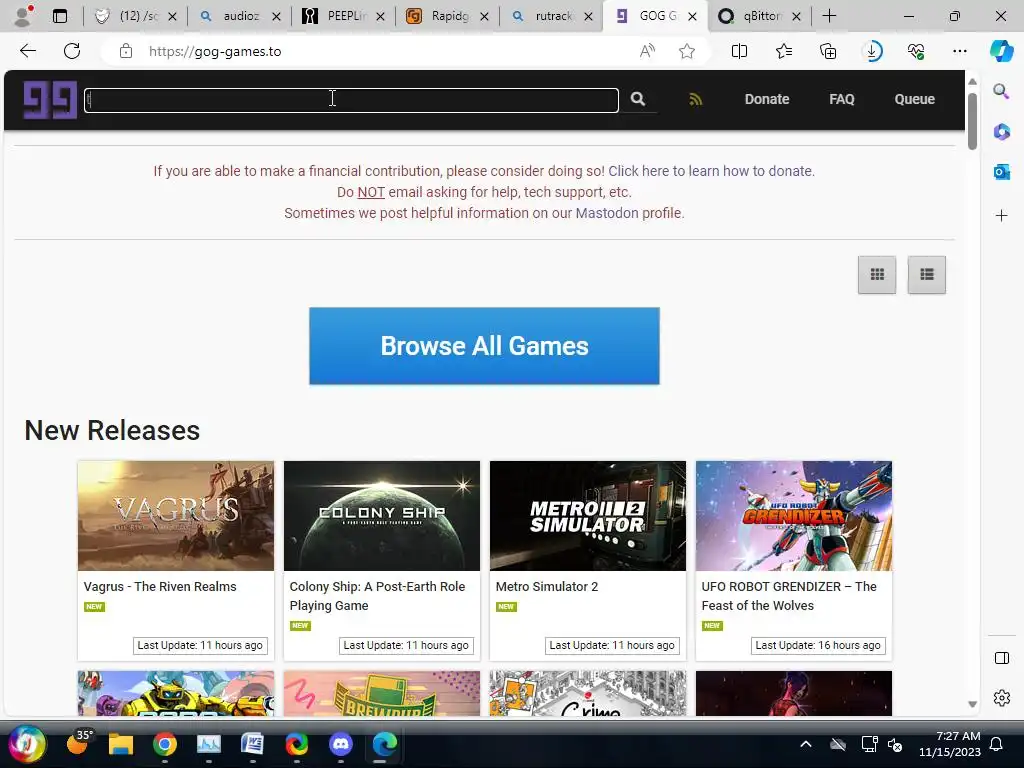Image resolution: width=1024 pixels, height=768 pixels.
Task: Open browser Collections
Action: point(828,51)
